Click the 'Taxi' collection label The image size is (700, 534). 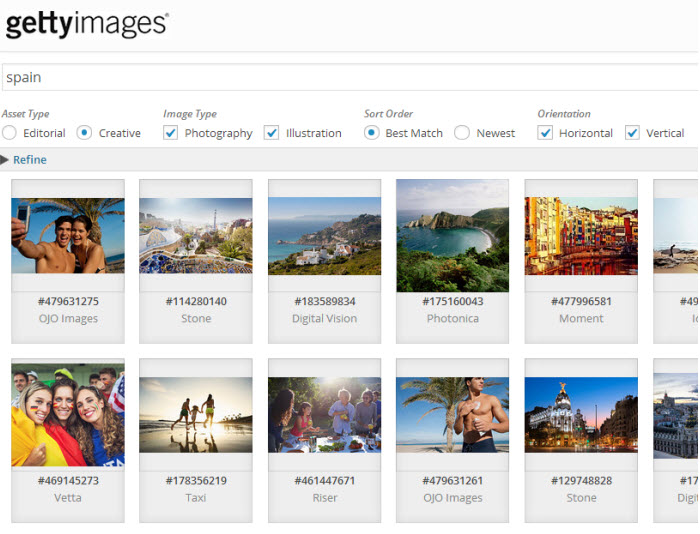(196, 498)
